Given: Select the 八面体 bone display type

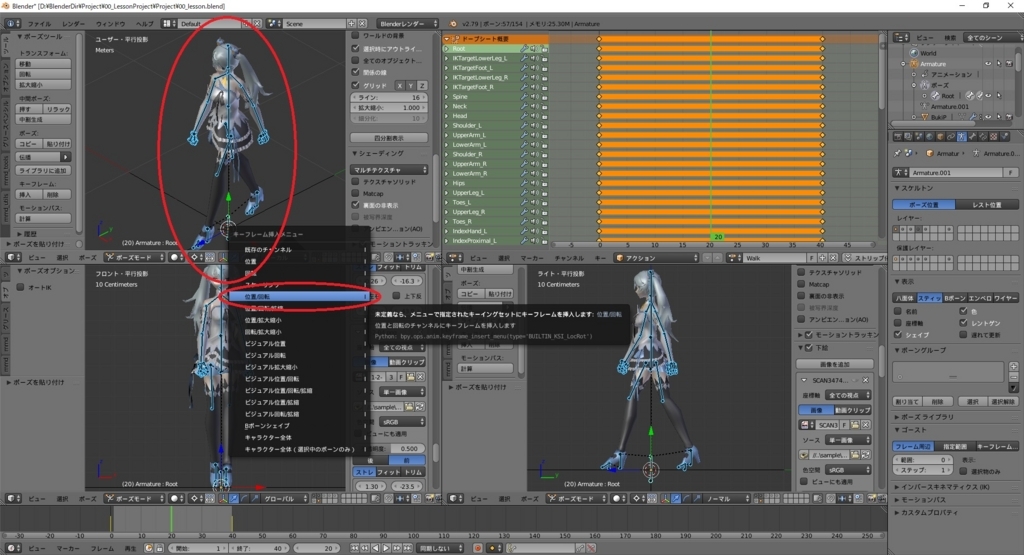Looking at the screenshot, I should [x=903, y=298].
